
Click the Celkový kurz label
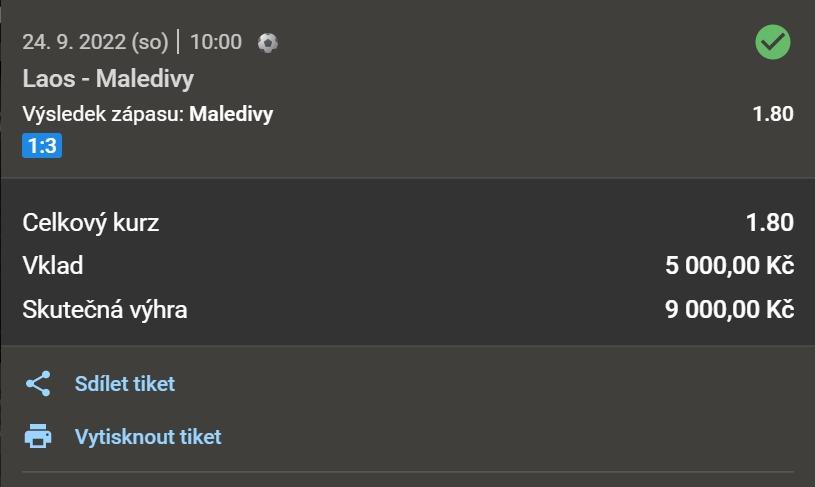[x=91, y=222]
